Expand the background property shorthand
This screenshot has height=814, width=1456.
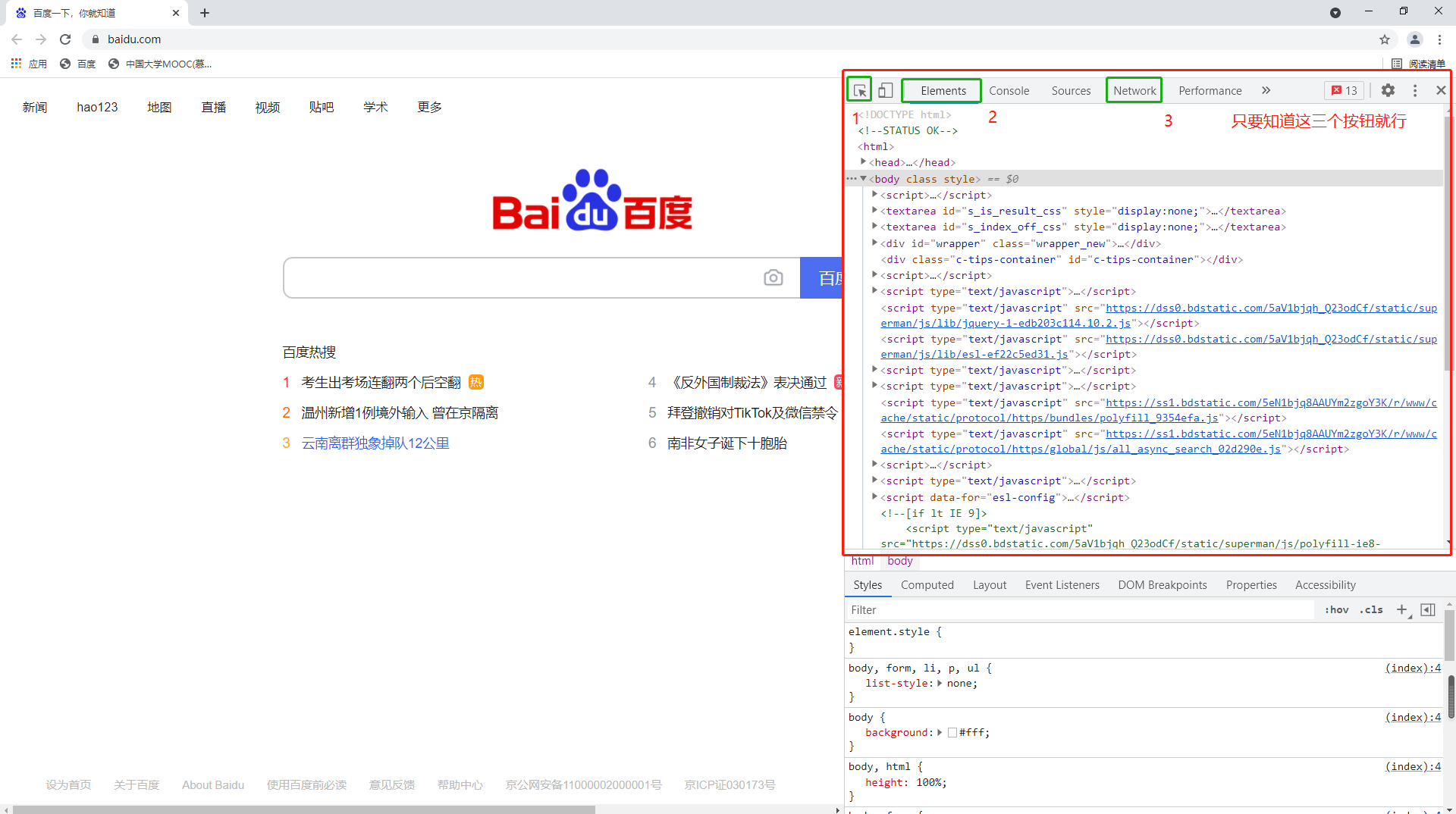click(x=940, y=732)
